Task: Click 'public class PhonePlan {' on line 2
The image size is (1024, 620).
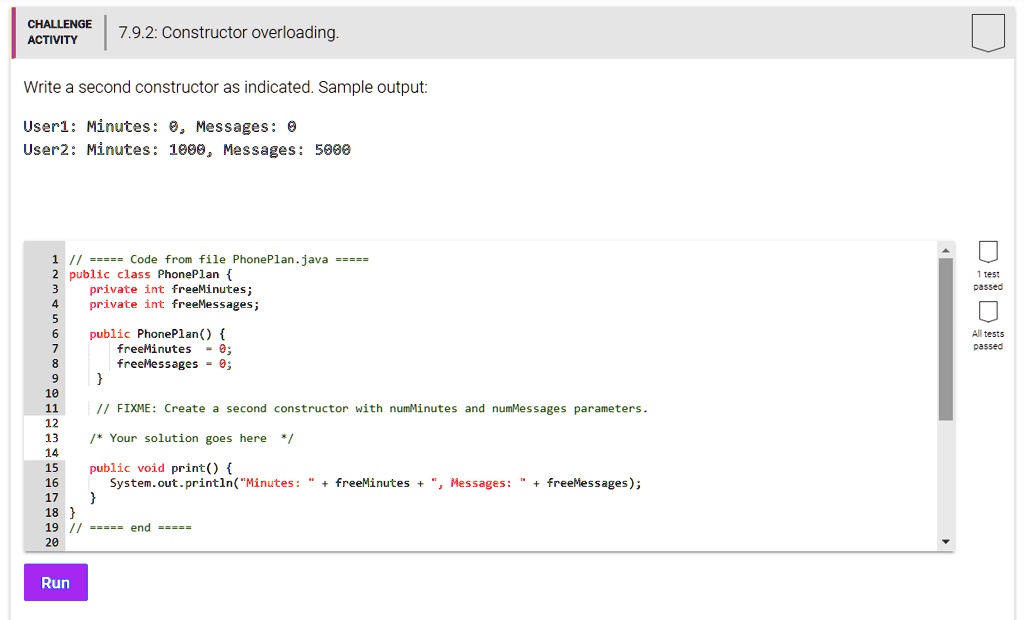Action: 150,274
